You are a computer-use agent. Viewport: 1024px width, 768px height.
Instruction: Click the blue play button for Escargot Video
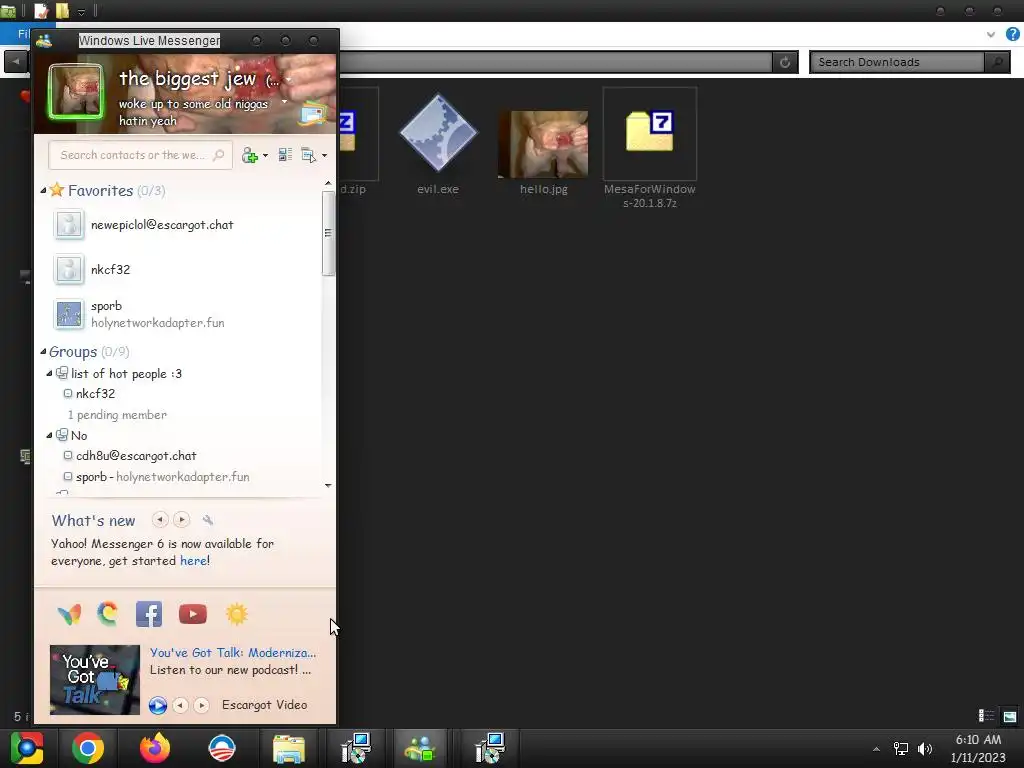157,705
